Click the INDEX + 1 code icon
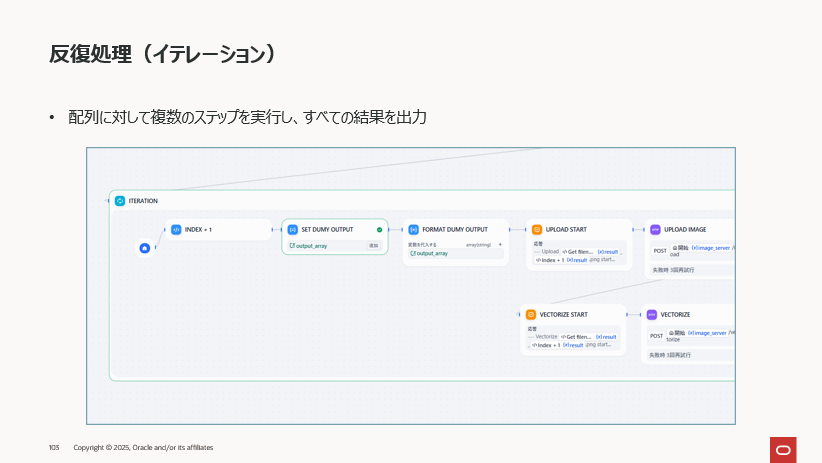 (x=176, y=230)
